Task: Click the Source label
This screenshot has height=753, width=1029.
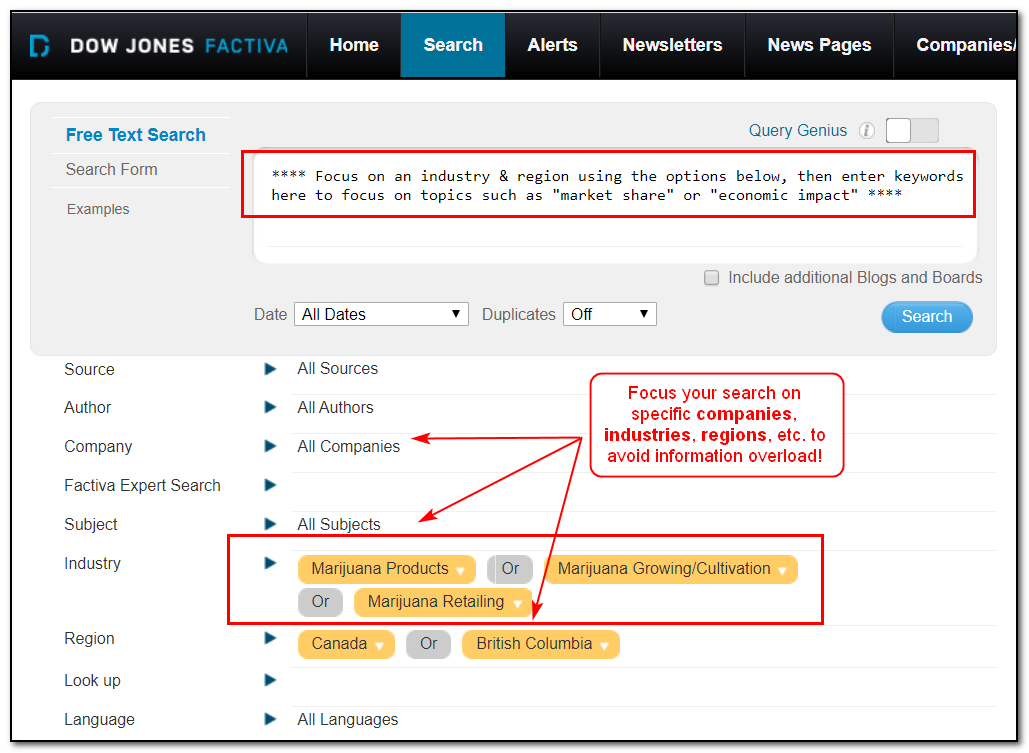Action: coord(89,370)
